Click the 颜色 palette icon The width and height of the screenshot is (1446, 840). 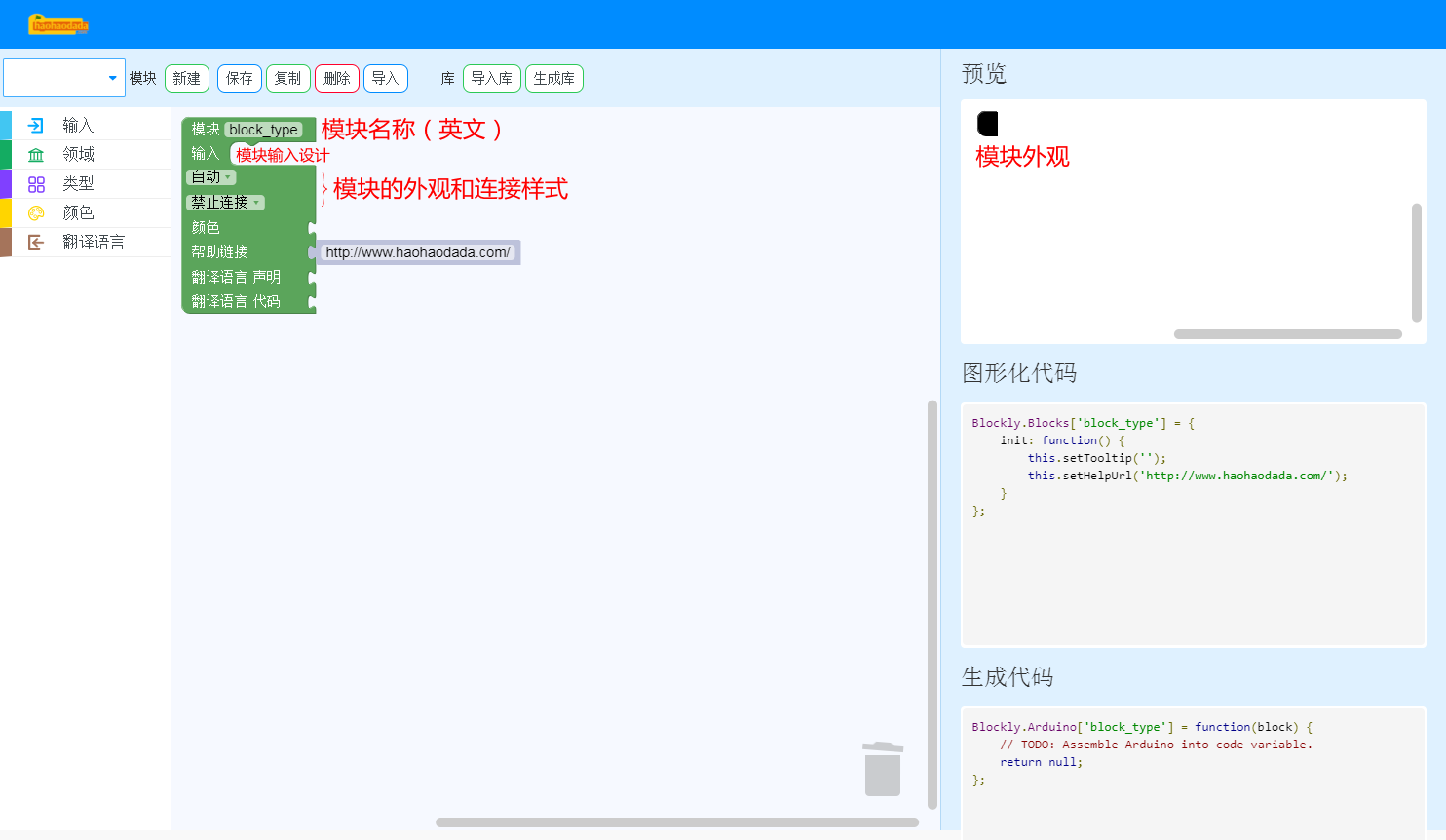point(36,213)
